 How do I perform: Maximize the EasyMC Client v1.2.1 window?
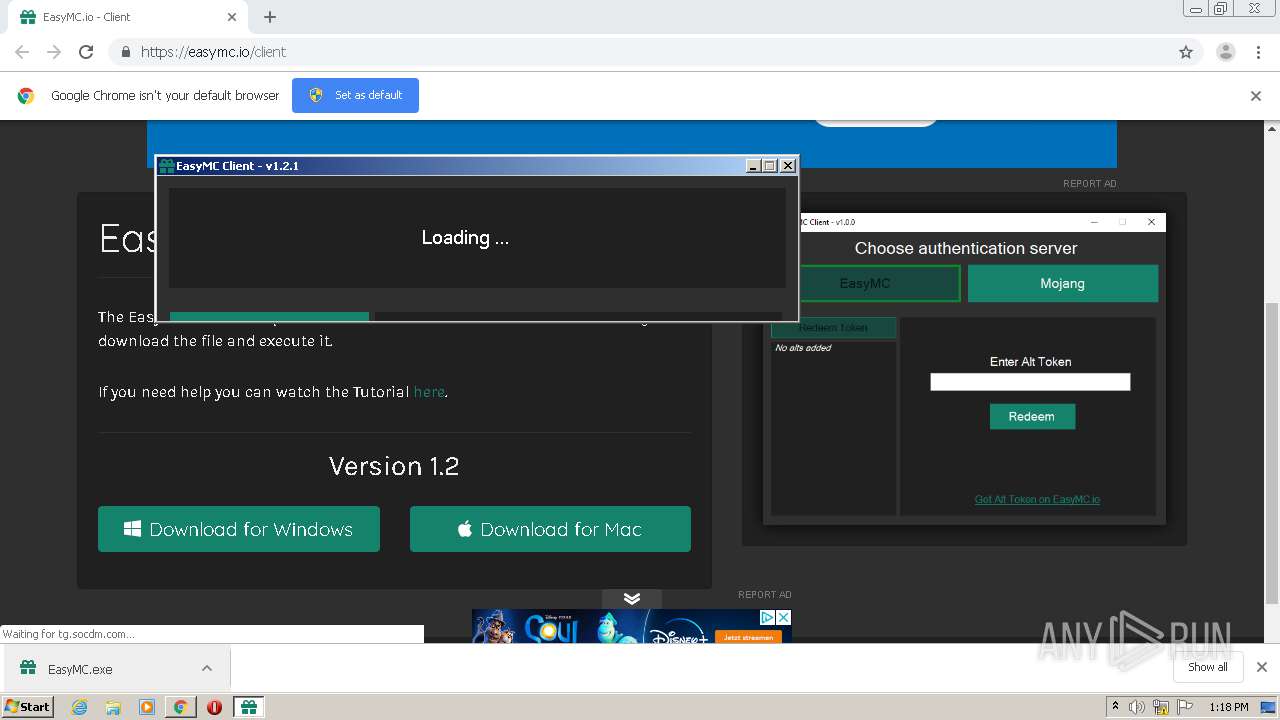pyautogui.click(x=770, y=166)
